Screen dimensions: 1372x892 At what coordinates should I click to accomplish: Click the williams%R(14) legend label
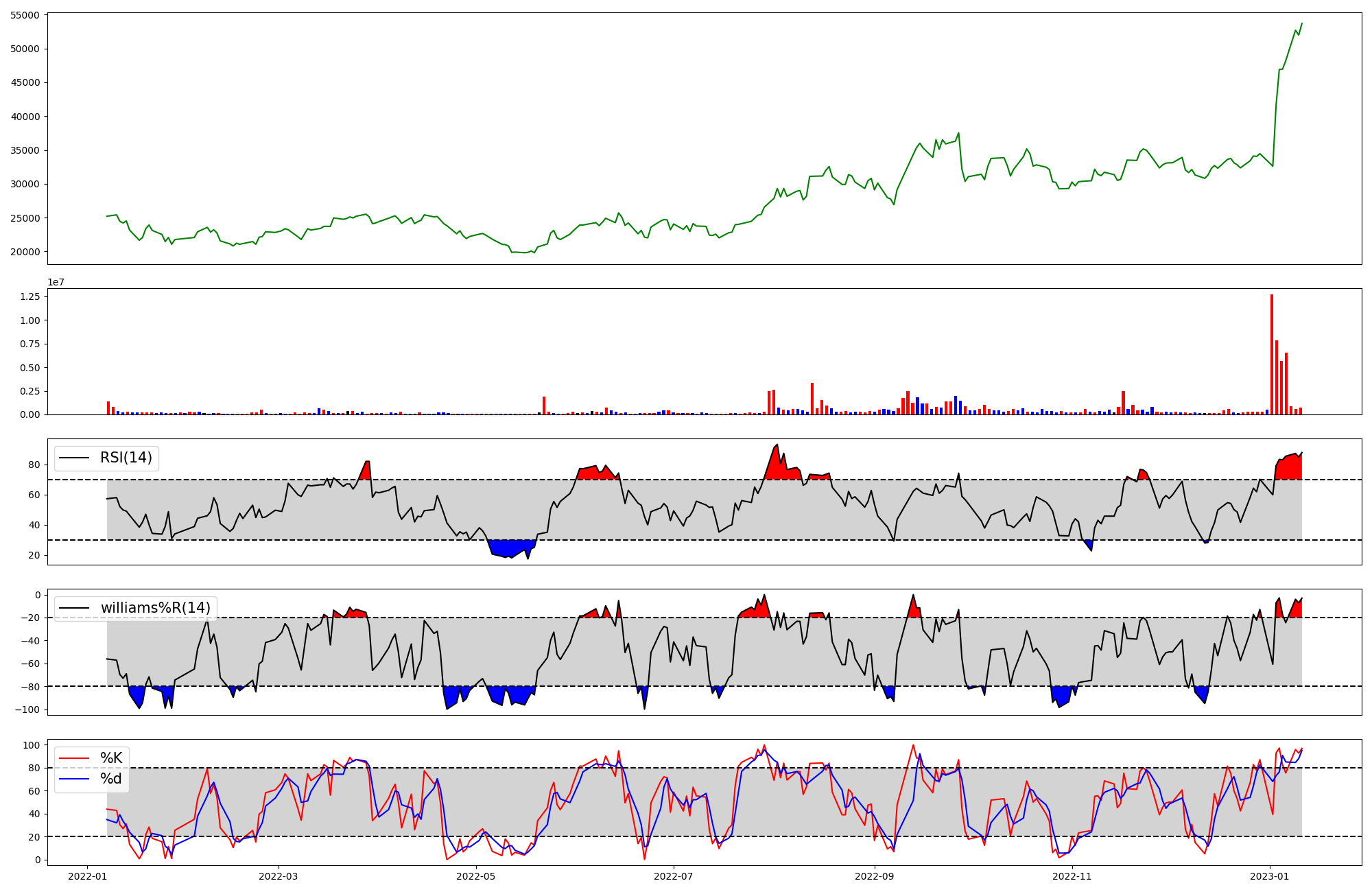pos(155,608)
